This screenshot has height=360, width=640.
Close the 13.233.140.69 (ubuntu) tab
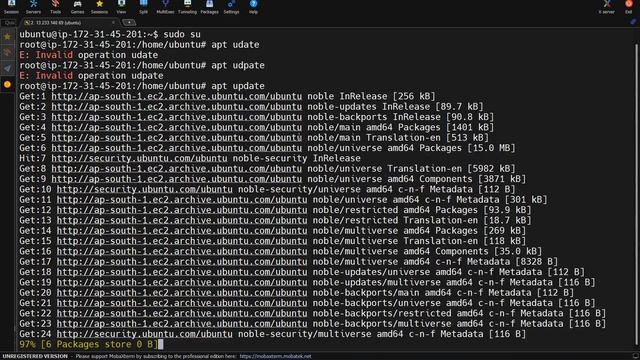pos(113,23)
